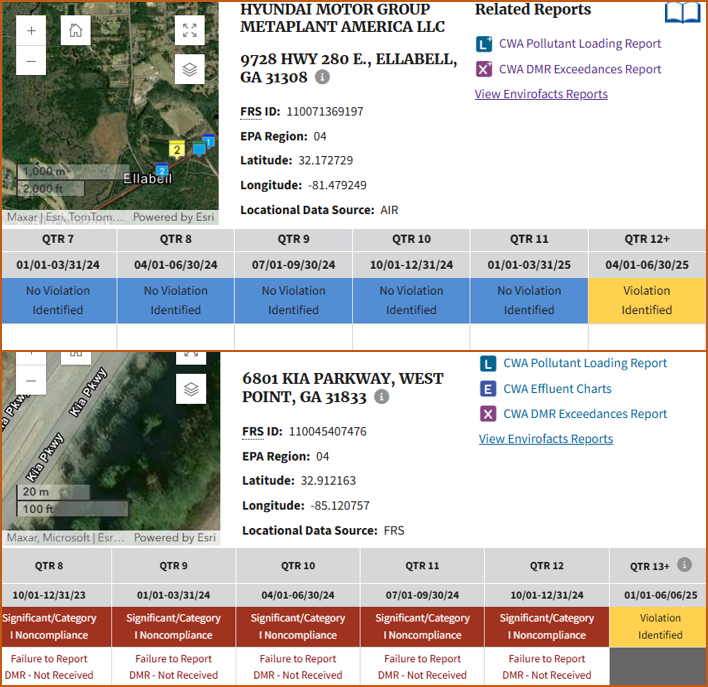Select No Violation Identified cell under QTR 7

point(58,300)
